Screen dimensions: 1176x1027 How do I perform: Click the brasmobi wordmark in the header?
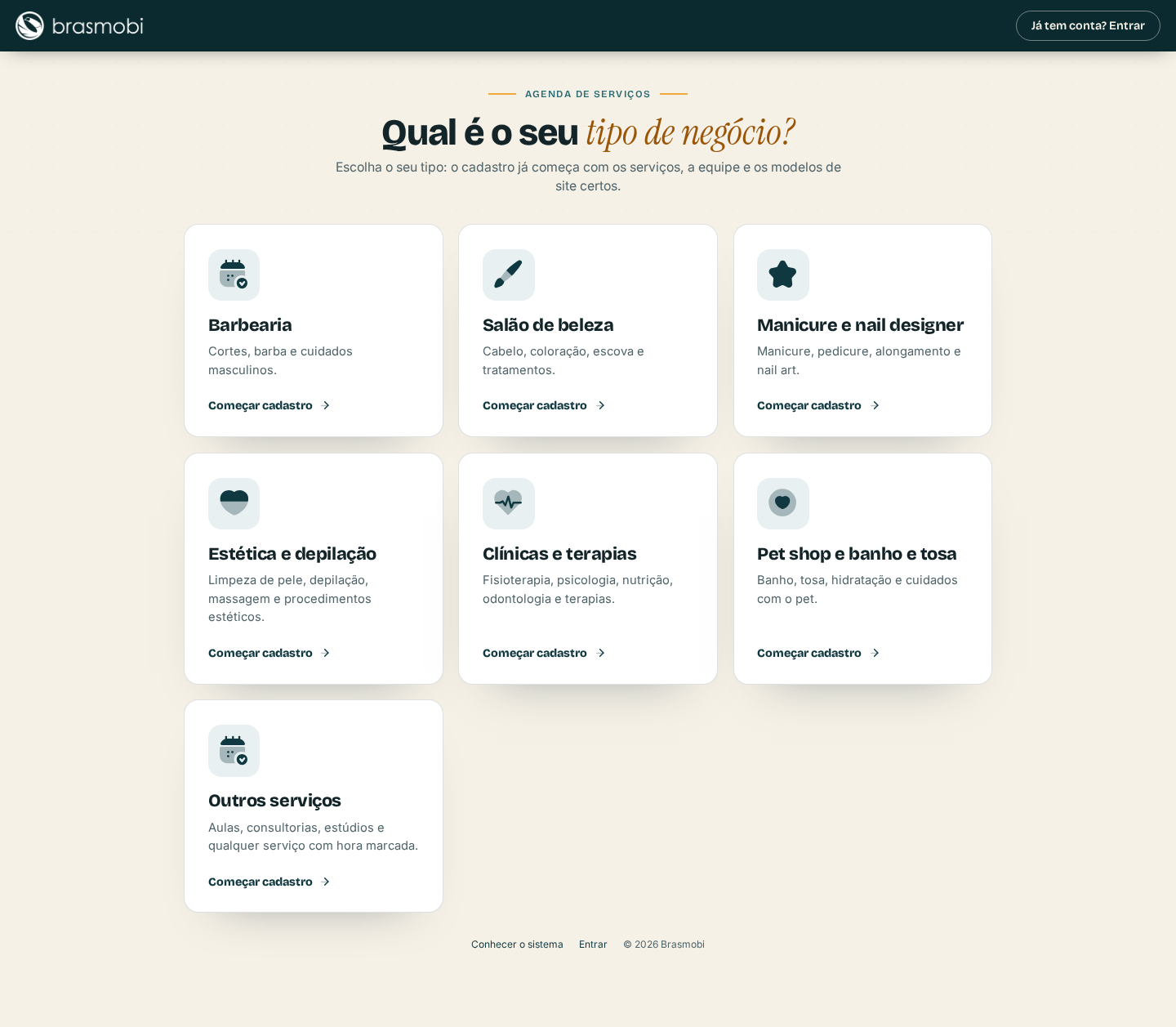click(x=98, y=26)
